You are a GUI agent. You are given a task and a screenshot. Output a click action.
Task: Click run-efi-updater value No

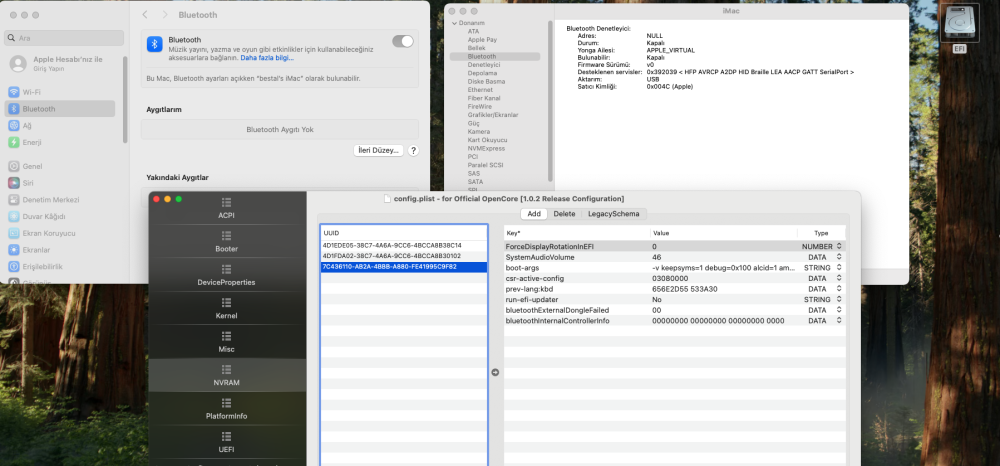coord(656,300)
